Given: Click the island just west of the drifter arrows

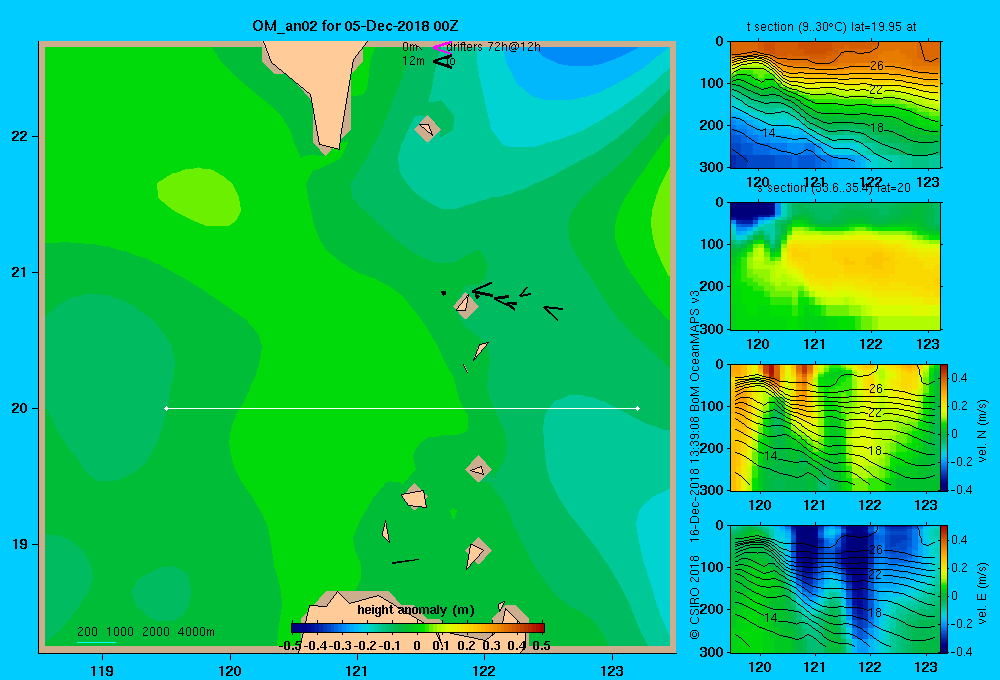Looking at the screenshot, I should (x=466, y=305).
